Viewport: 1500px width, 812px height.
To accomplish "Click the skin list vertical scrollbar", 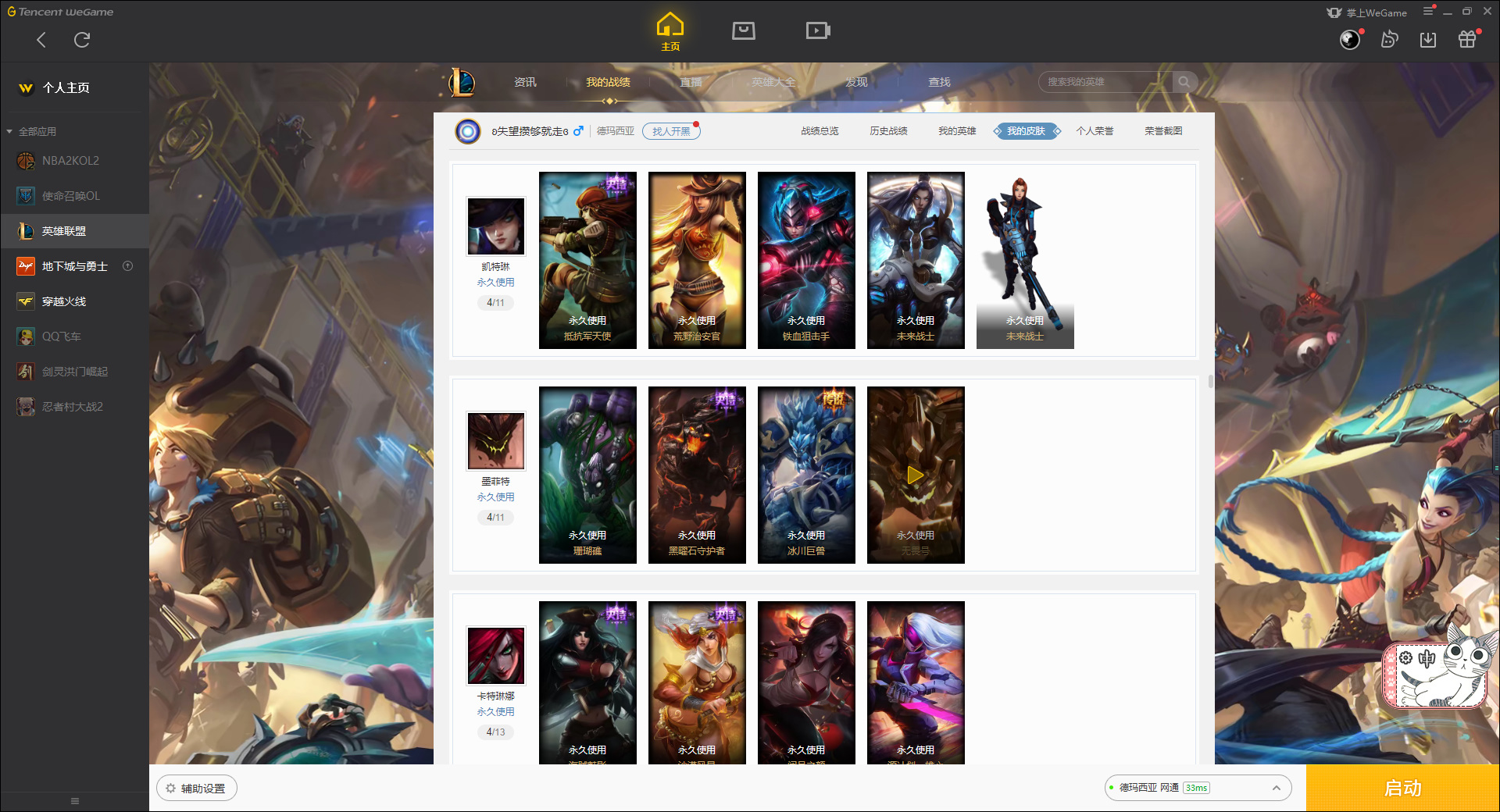I will [x=1211, y=381].
